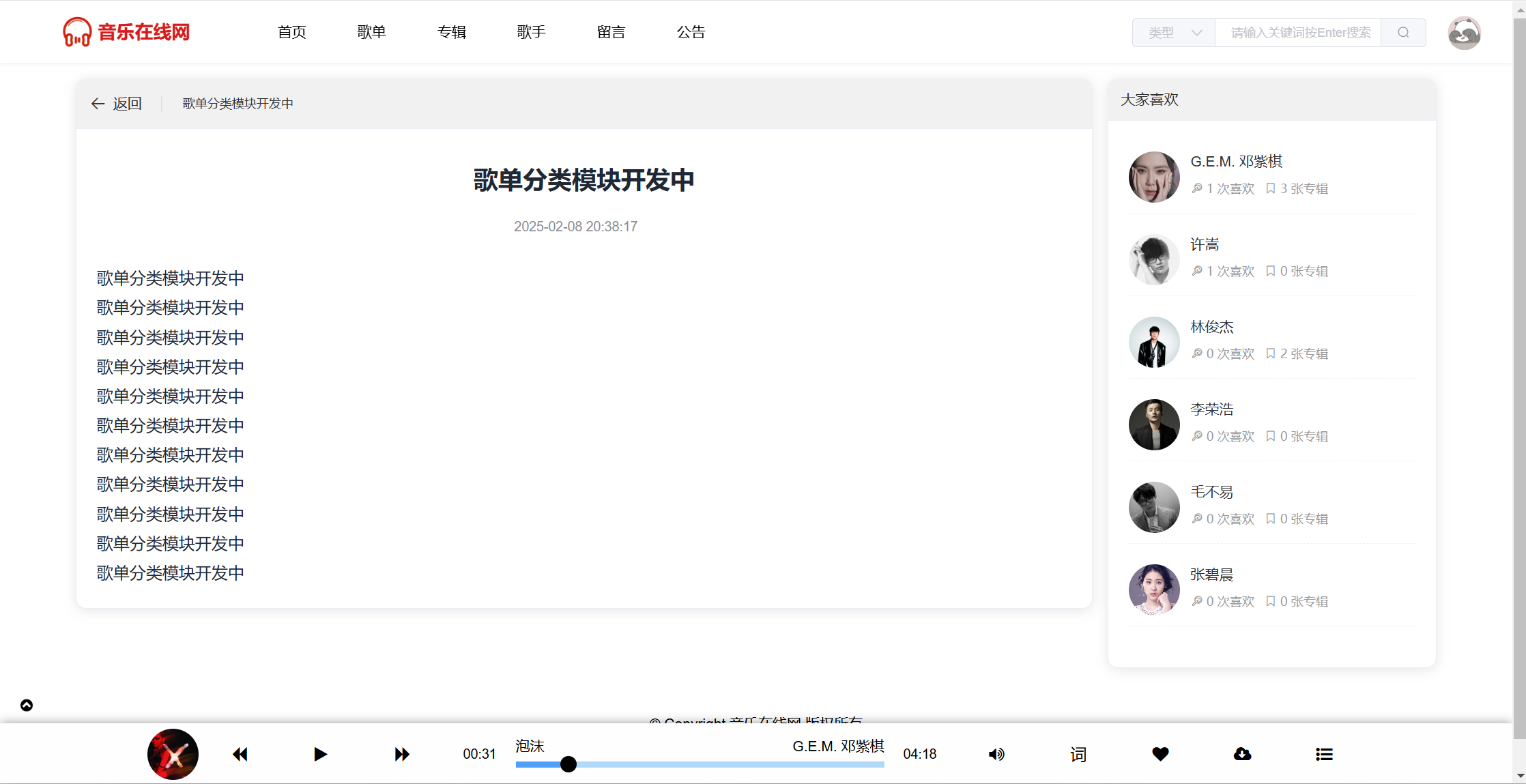The width and height of the screenshot is (1526, 784).
Task: Expand the 类型 search type dropdown
Action: [1174, 33]
